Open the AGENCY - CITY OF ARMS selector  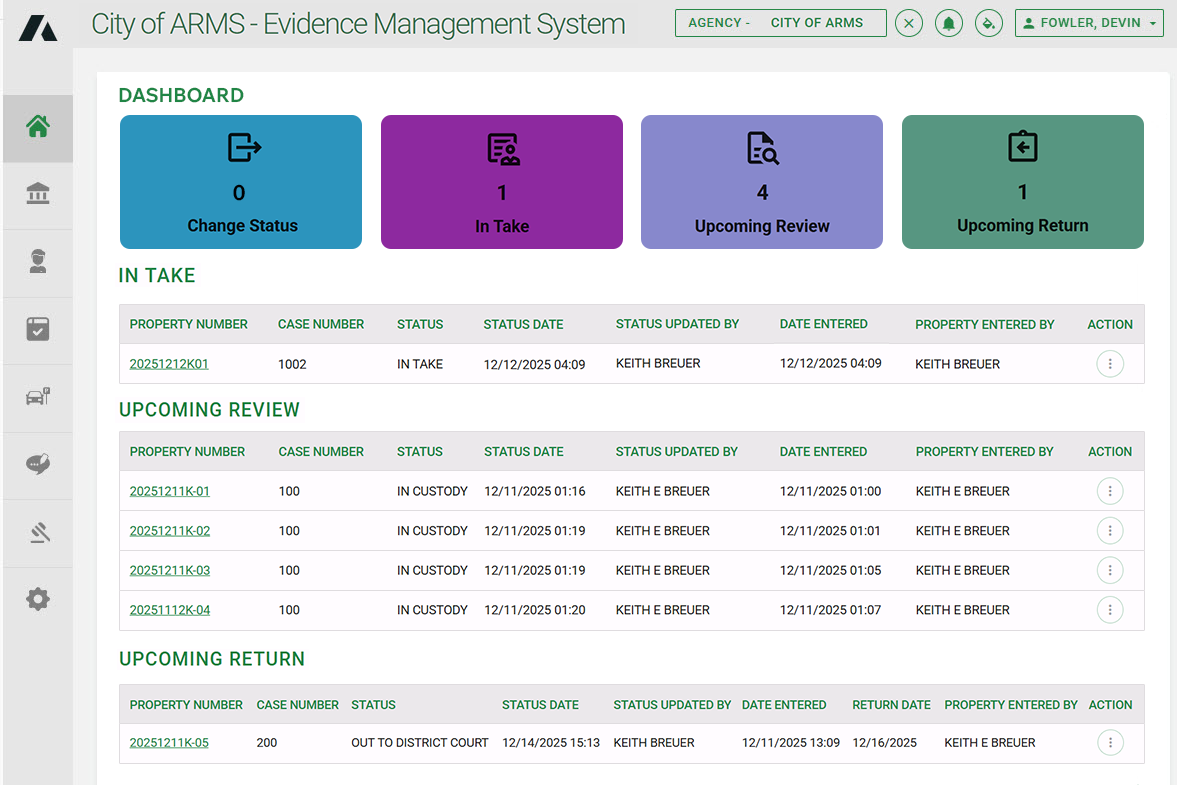coord(780,22)
